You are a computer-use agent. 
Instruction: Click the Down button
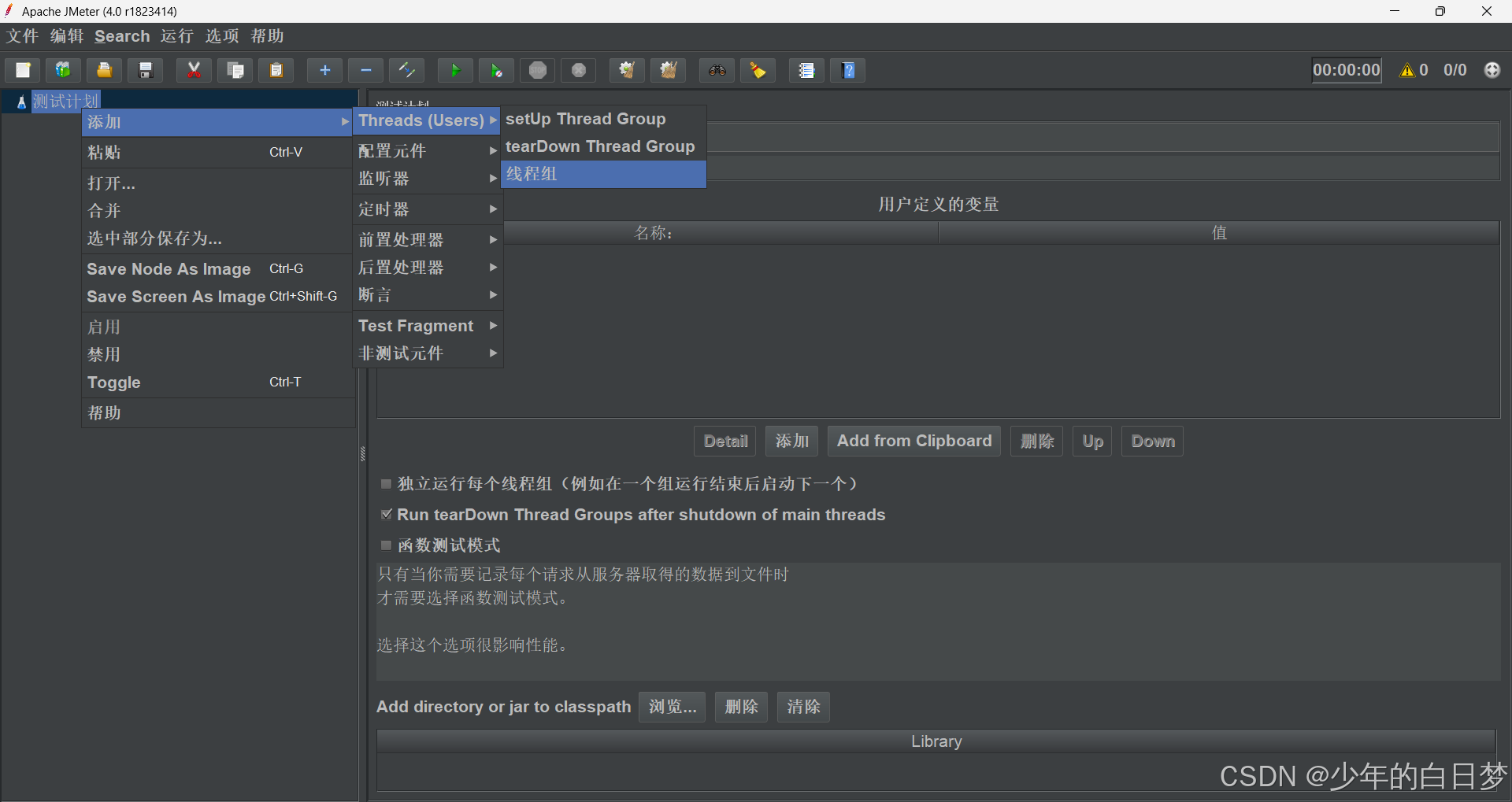[x=1153, y=442]
